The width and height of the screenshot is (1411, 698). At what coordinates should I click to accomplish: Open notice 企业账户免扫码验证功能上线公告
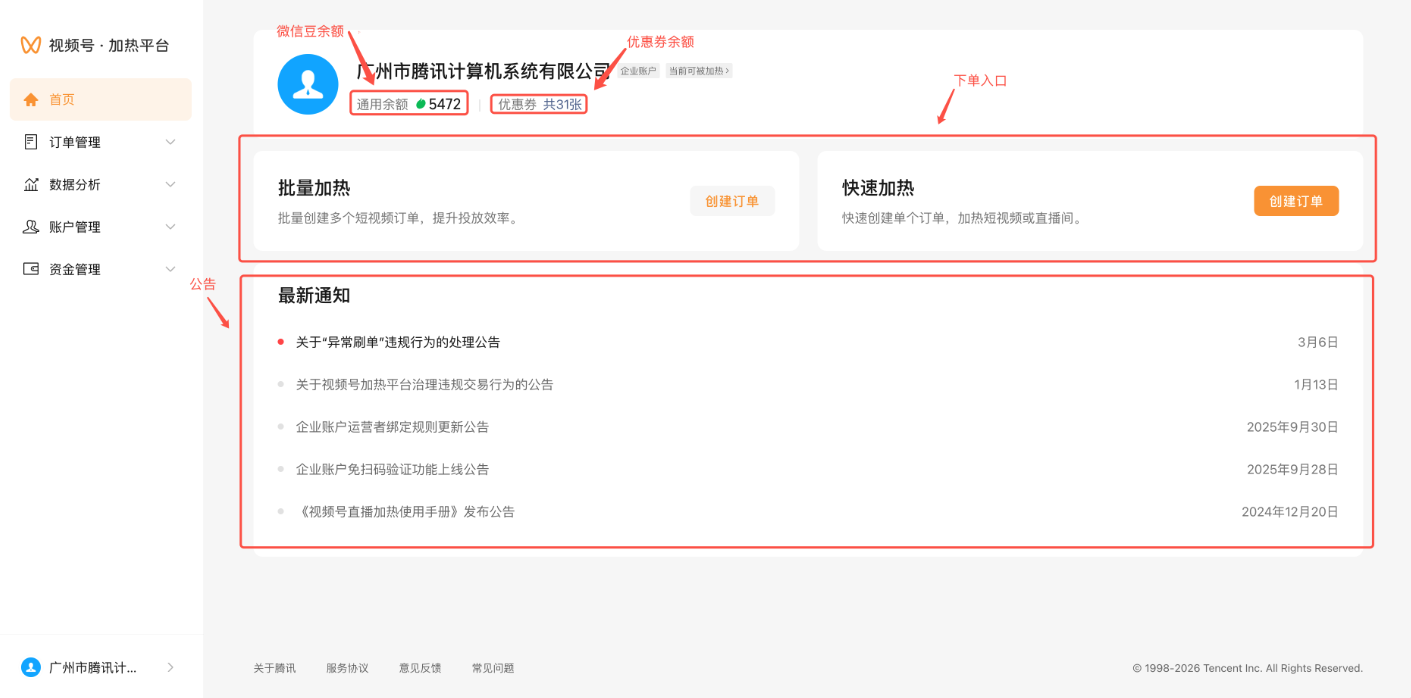[x=393, y=469]
